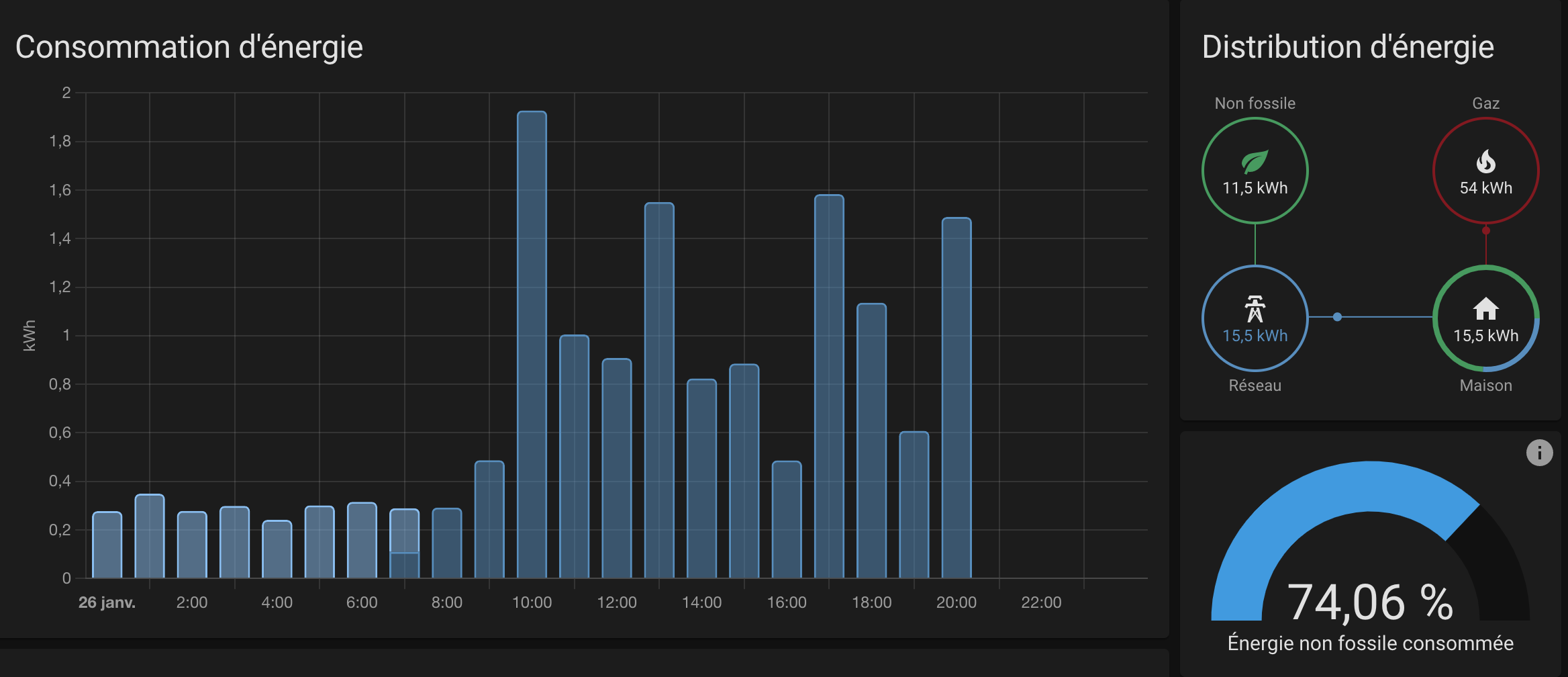Click the 22:00 axis label

pos(1041,602)
